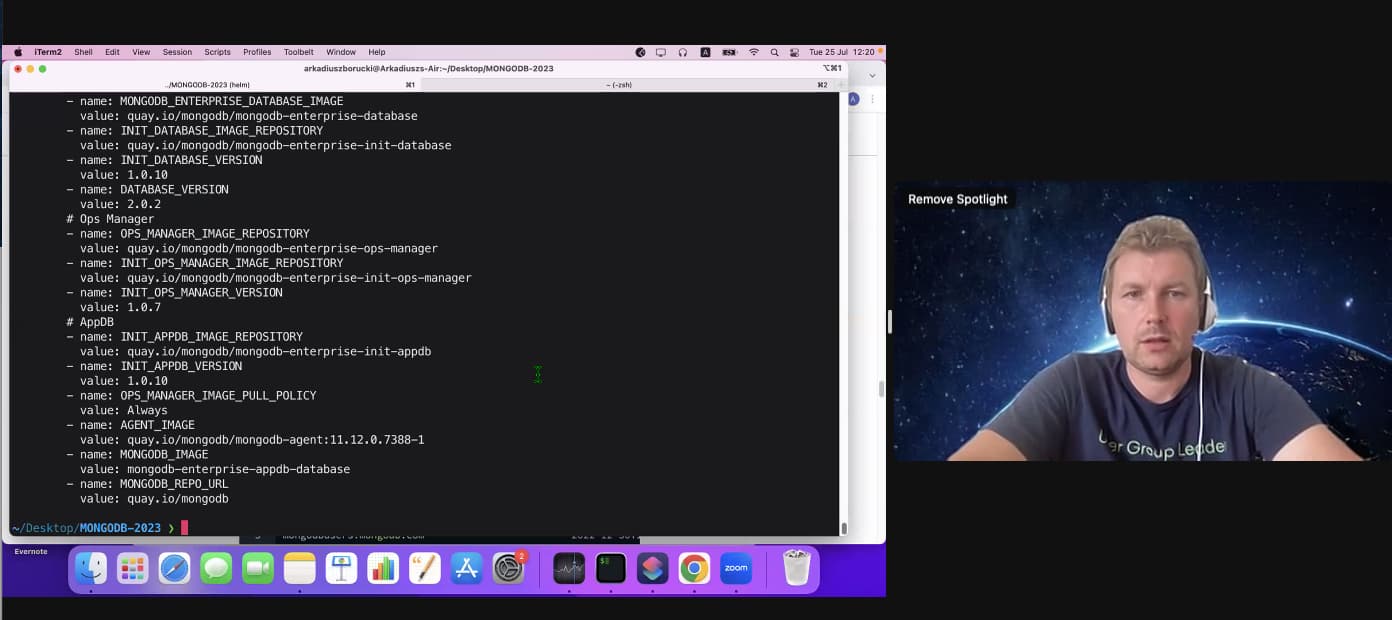Open Spotlight search in menu bar
1392x620 pixels.
pos(774,52)
